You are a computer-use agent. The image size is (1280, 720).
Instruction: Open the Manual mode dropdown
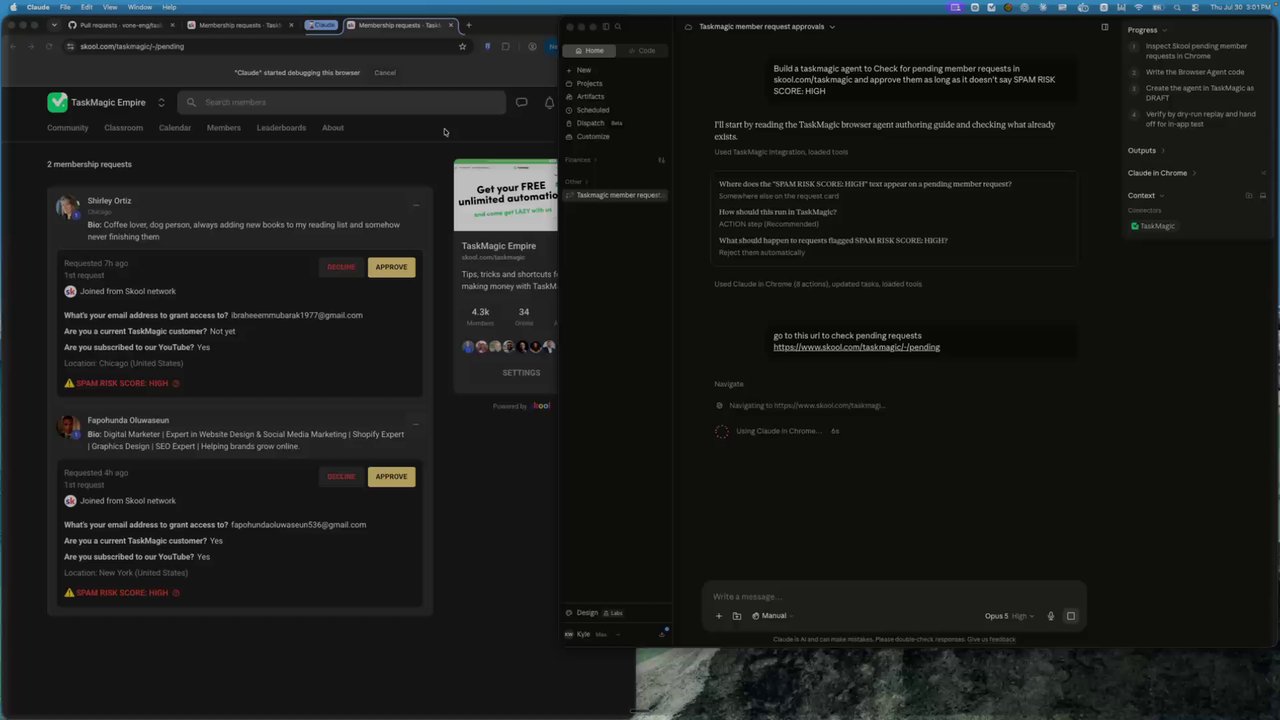[771, 616]
